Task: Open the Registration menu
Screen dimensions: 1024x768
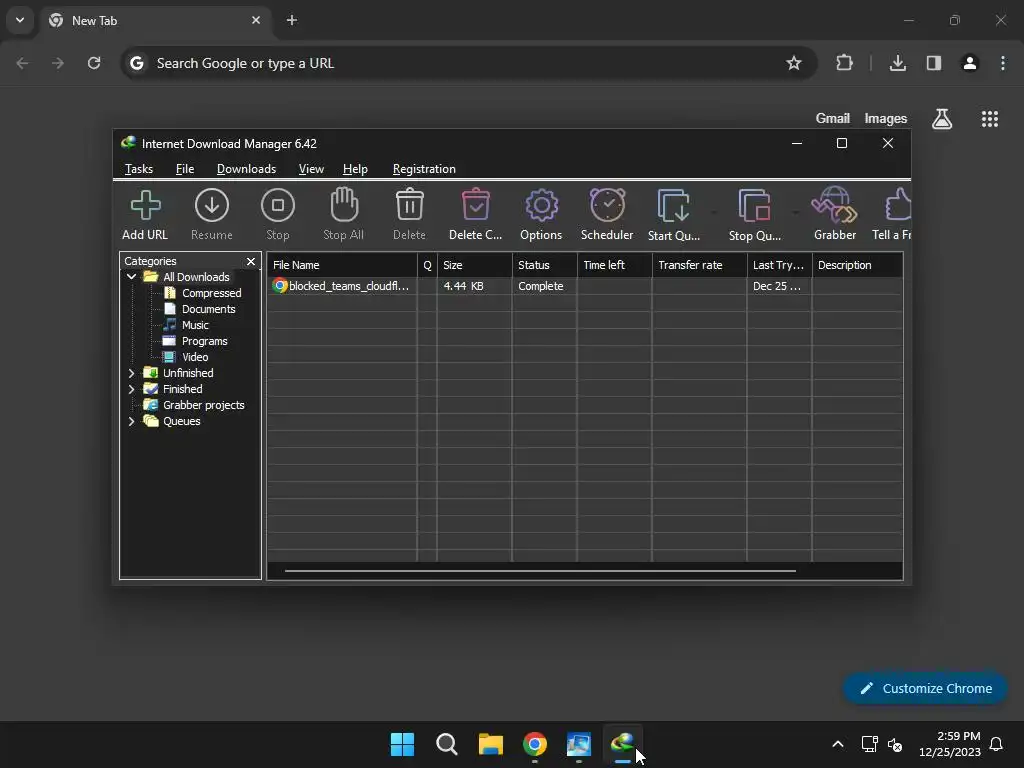Action: pyautogui.click(x=424, y=169)
